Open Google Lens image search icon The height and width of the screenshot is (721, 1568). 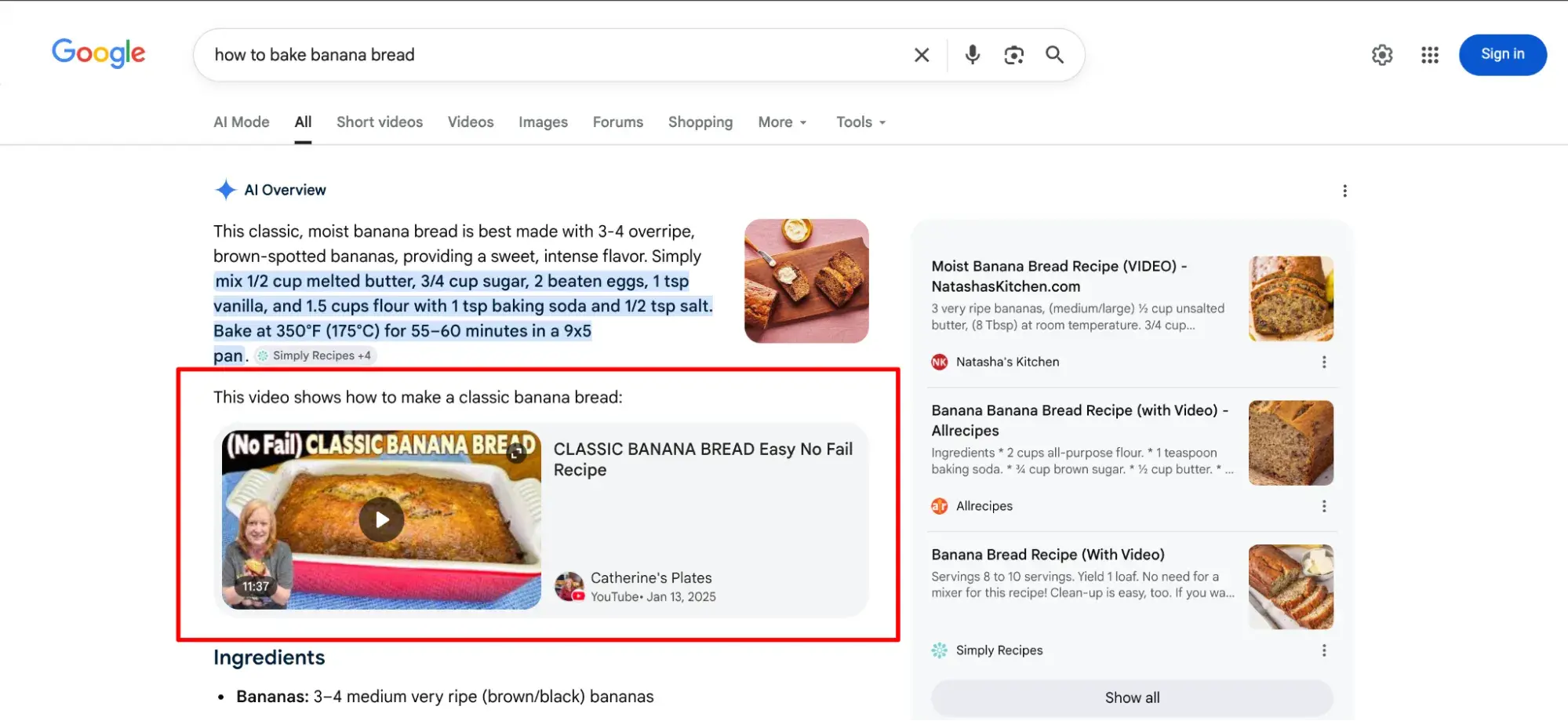point(1014,55)
